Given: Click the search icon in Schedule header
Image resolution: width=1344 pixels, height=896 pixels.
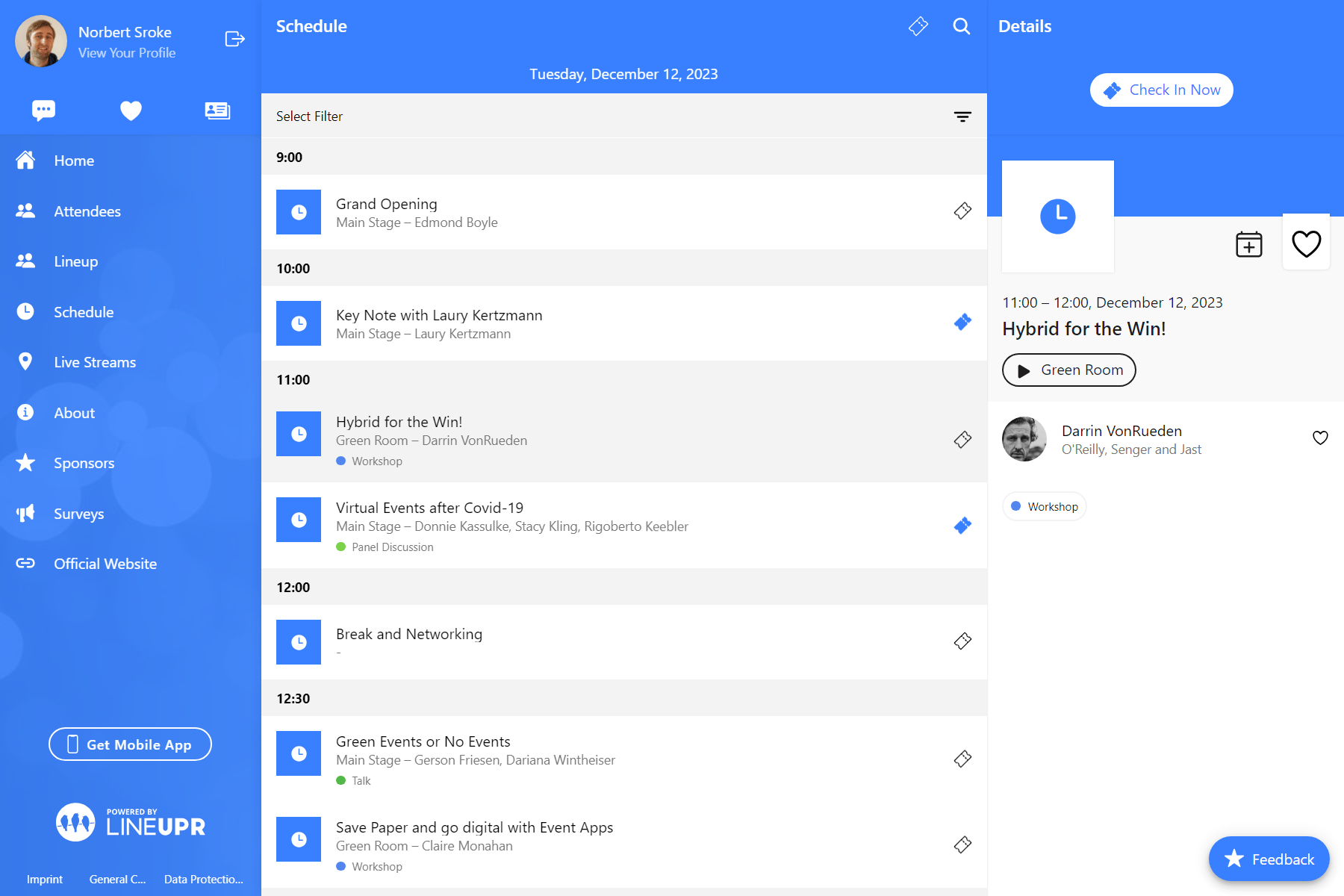Looking at the screenshot, I should 961,27.
